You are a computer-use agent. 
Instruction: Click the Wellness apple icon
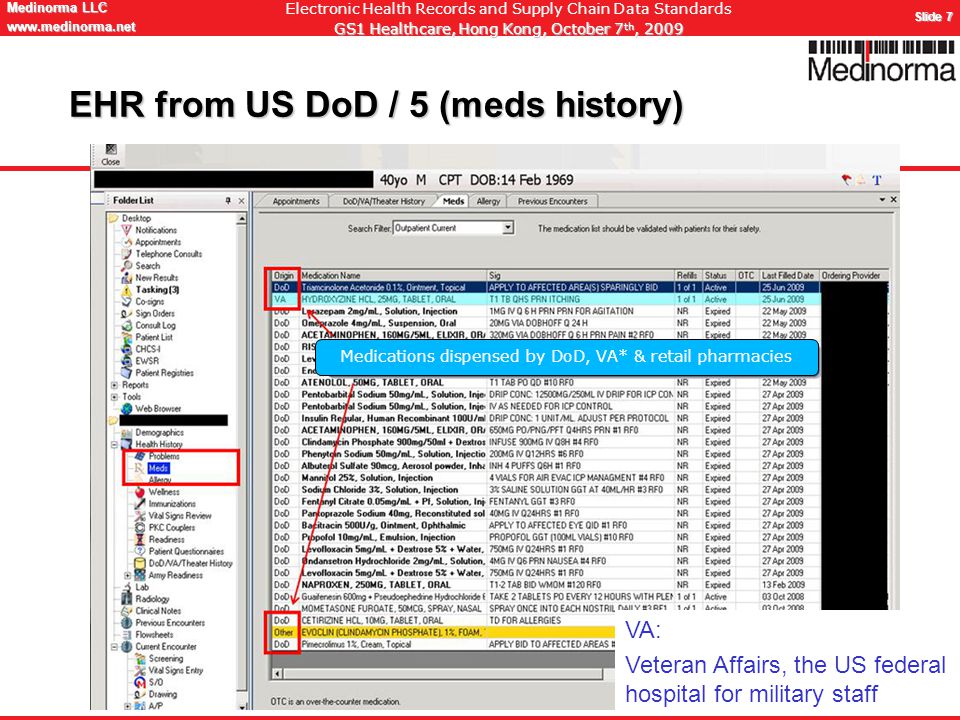[140, 492]
